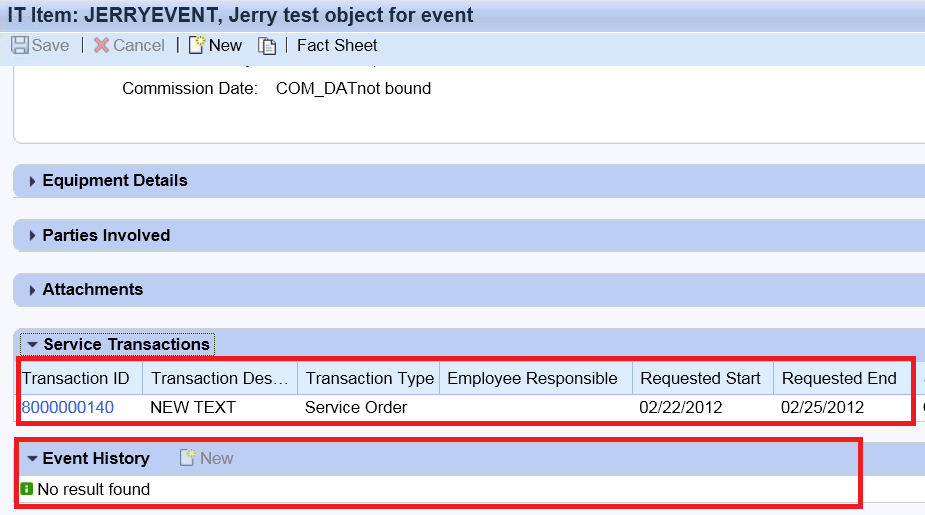Open the Fact Sheet
The width and height of the screenshot is (925, 515).
[337, 45]
